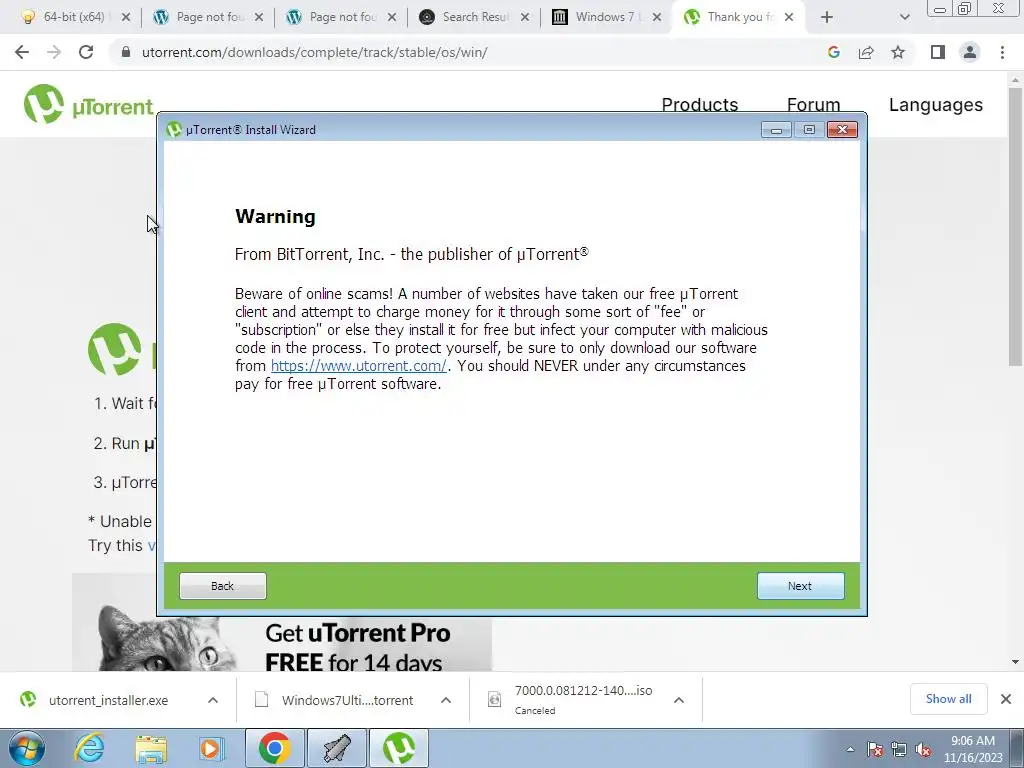Open the Products menu on the website
This screenshot has height=768, width=1024.
coord(699,104)
